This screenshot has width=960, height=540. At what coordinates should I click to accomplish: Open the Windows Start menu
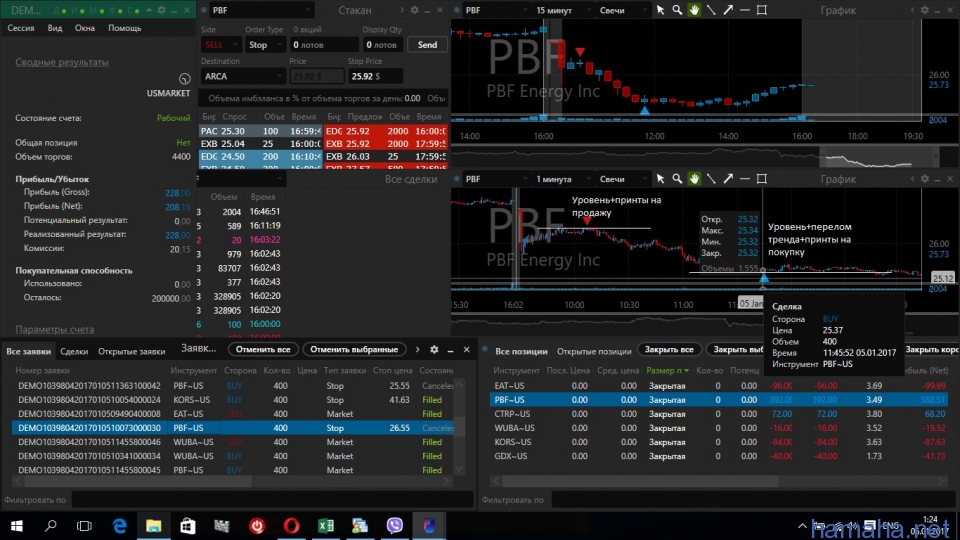[x=17, y=526]
